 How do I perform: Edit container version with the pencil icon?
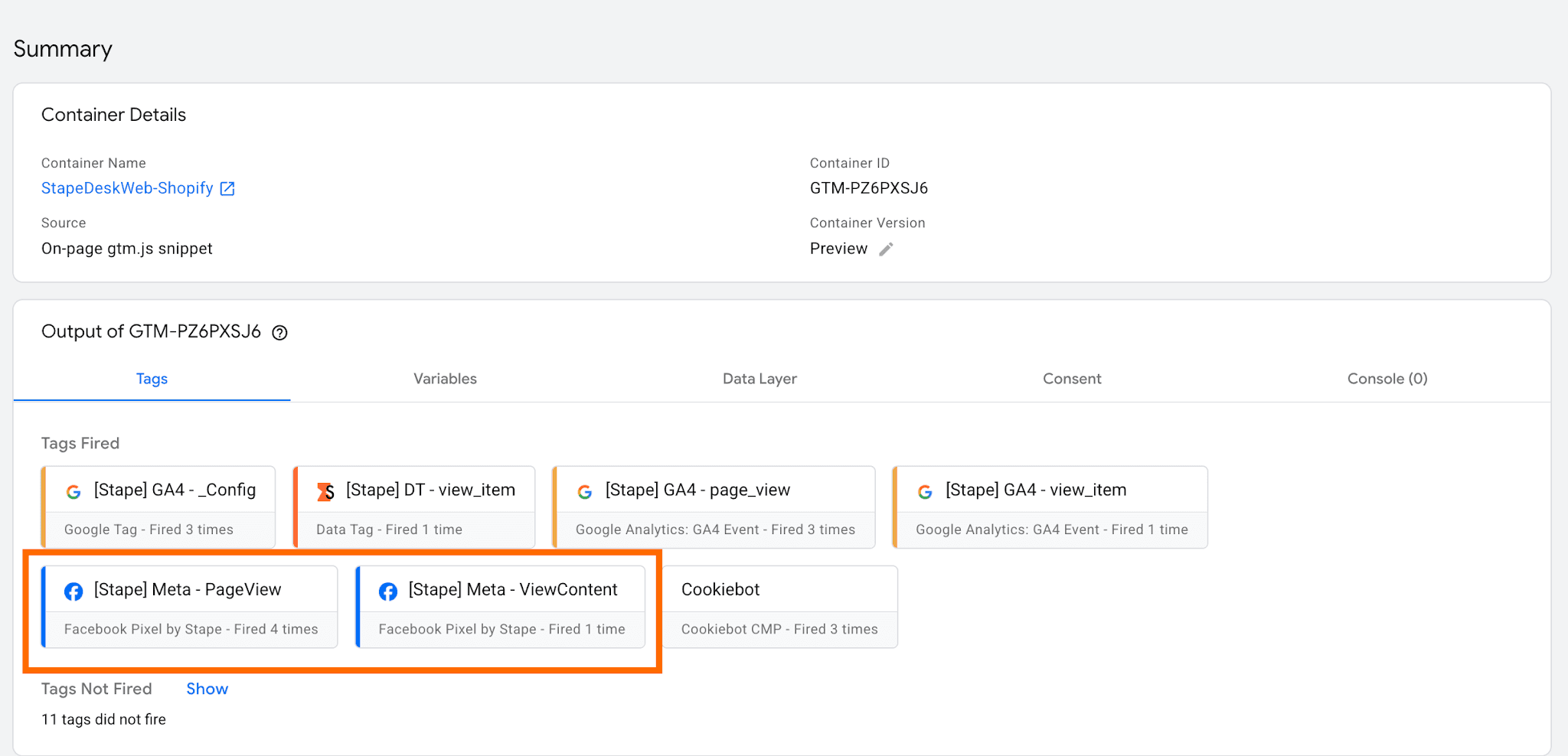point(886,249)
